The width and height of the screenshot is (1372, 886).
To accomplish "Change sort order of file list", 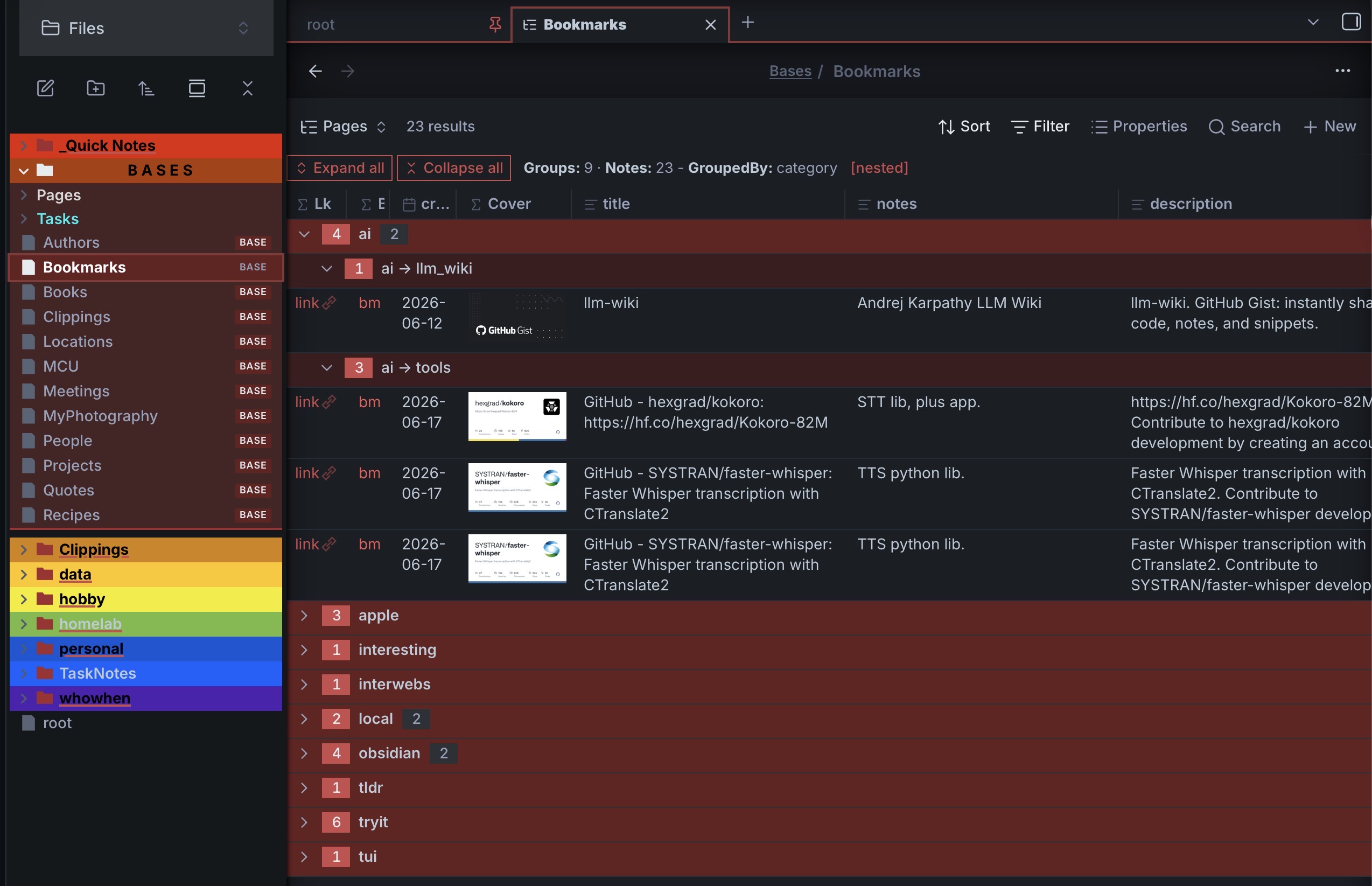I will coord(146,88).
